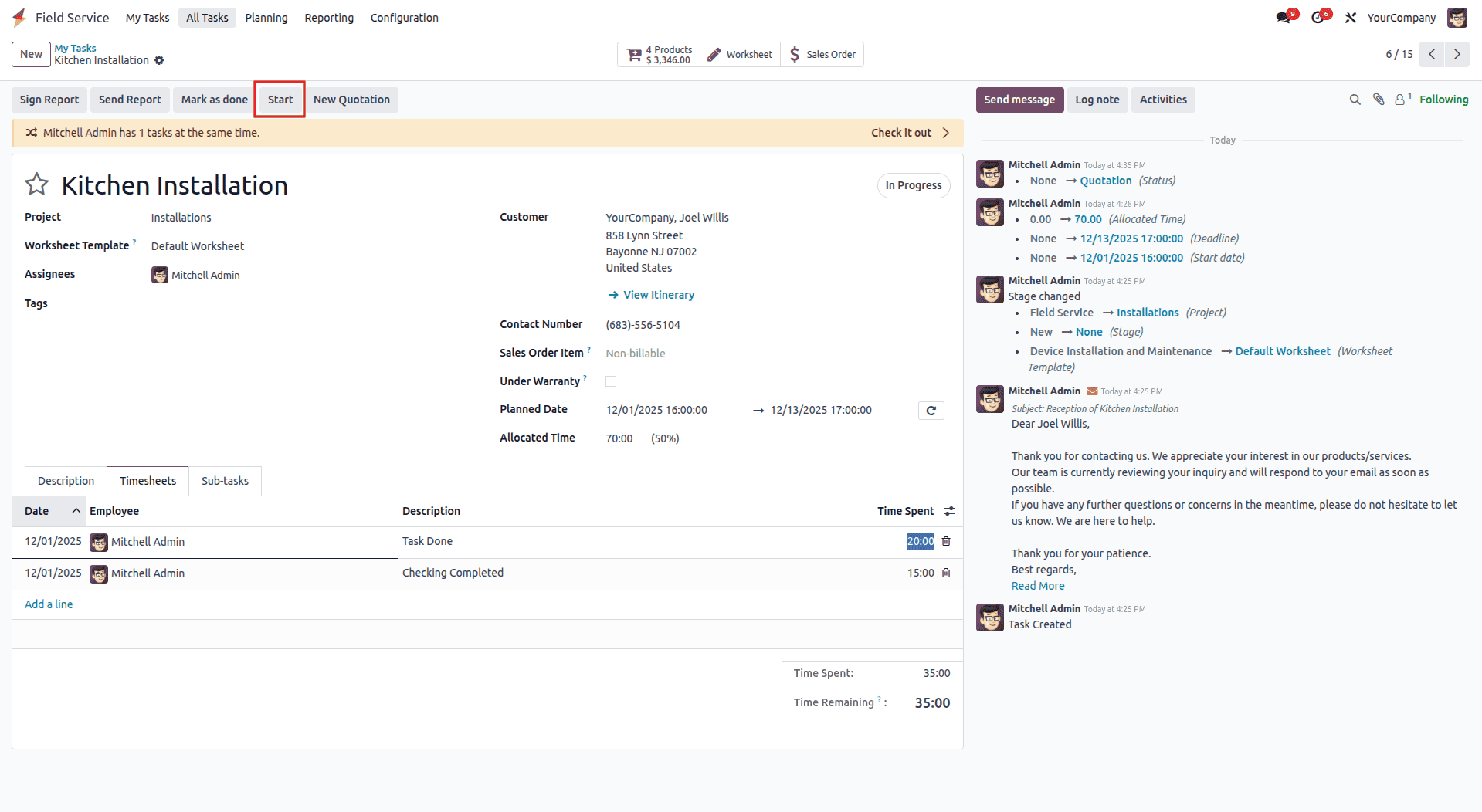Go to the next record with the pager arrow

click(1457, 54)
